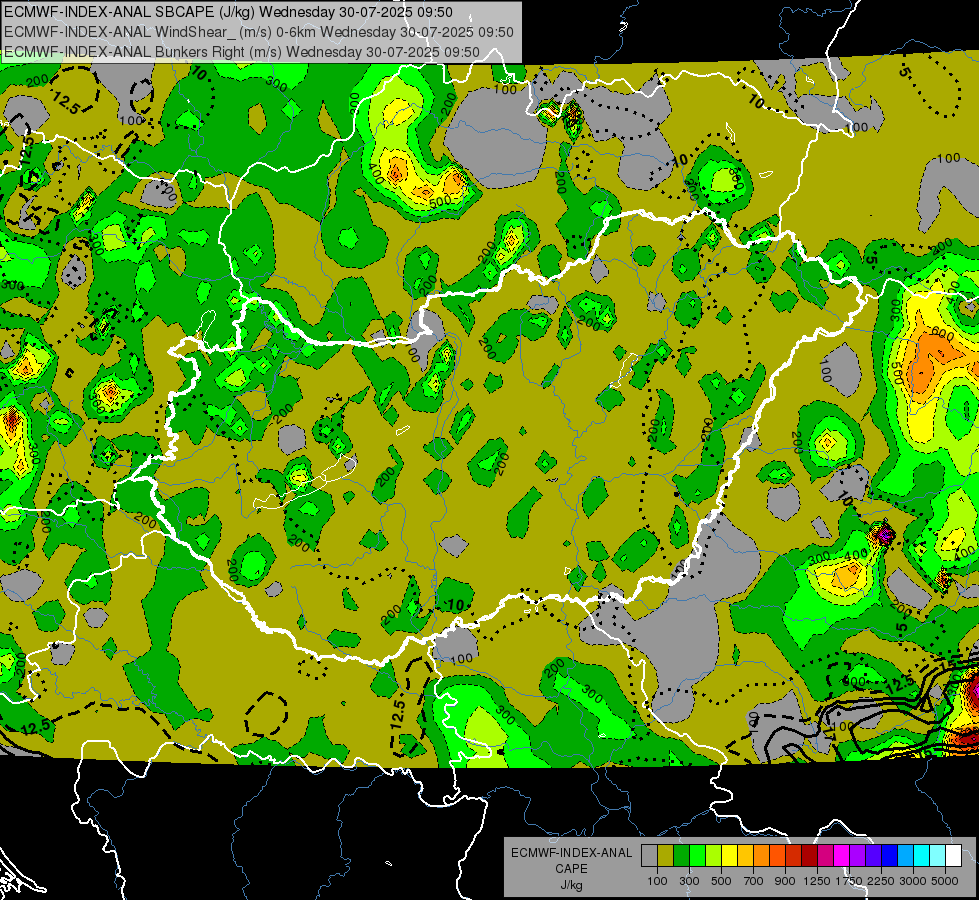Click legend label 5000

(x=945, y=881)
